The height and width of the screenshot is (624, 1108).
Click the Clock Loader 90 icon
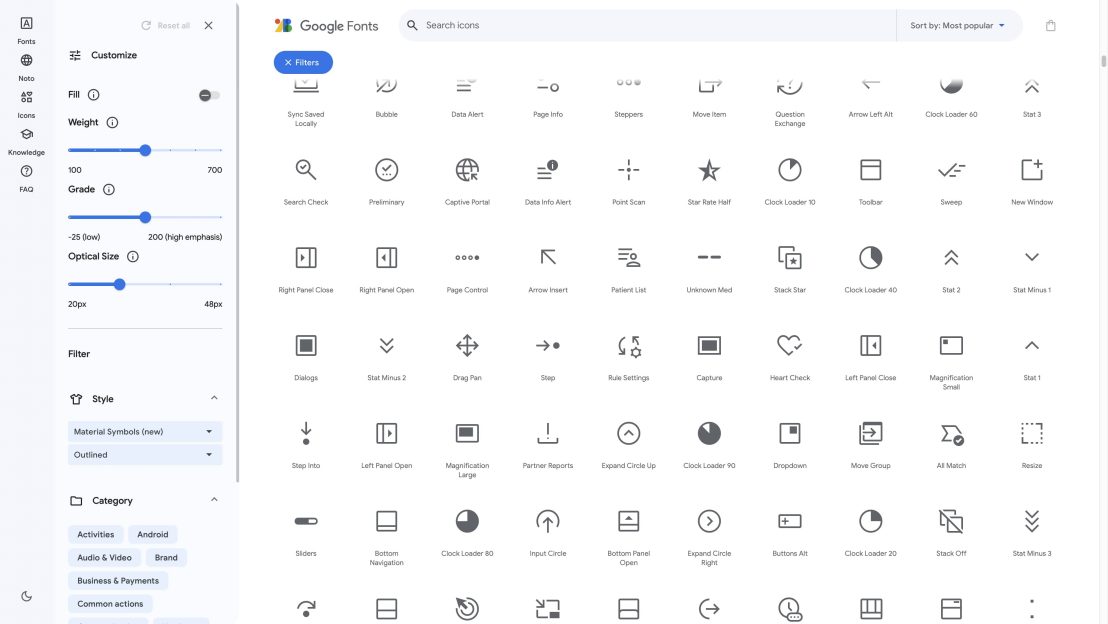[x=708, y=432]
